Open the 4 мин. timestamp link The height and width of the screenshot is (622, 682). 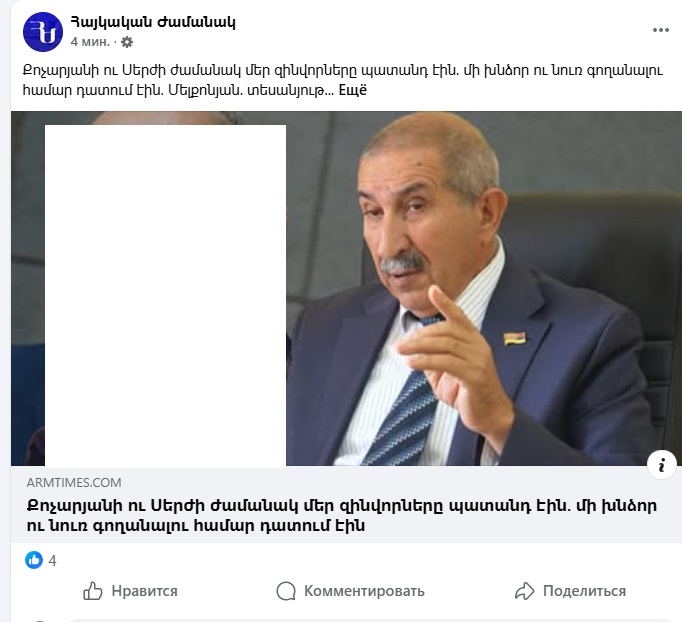[x=90, y=42]
